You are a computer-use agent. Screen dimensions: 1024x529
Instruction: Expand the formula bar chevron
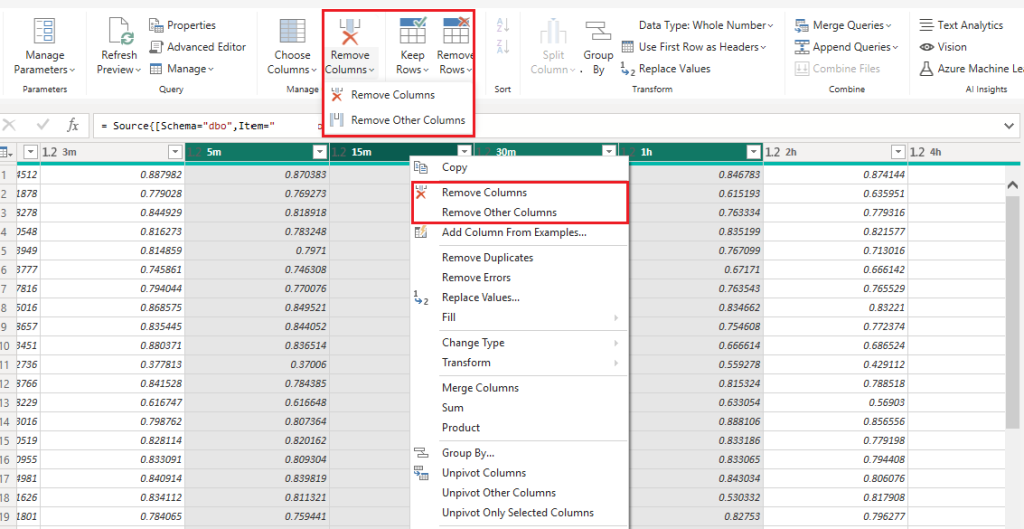point(1009,125)
